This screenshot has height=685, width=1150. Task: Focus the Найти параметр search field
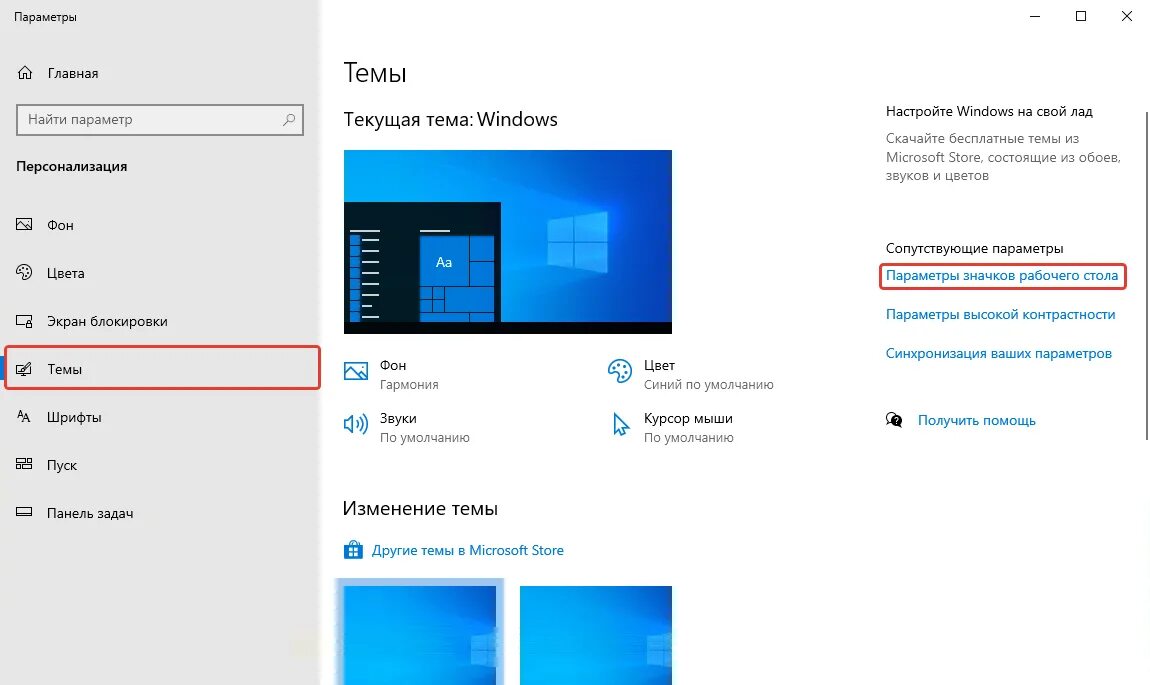[x=160, y=120]
